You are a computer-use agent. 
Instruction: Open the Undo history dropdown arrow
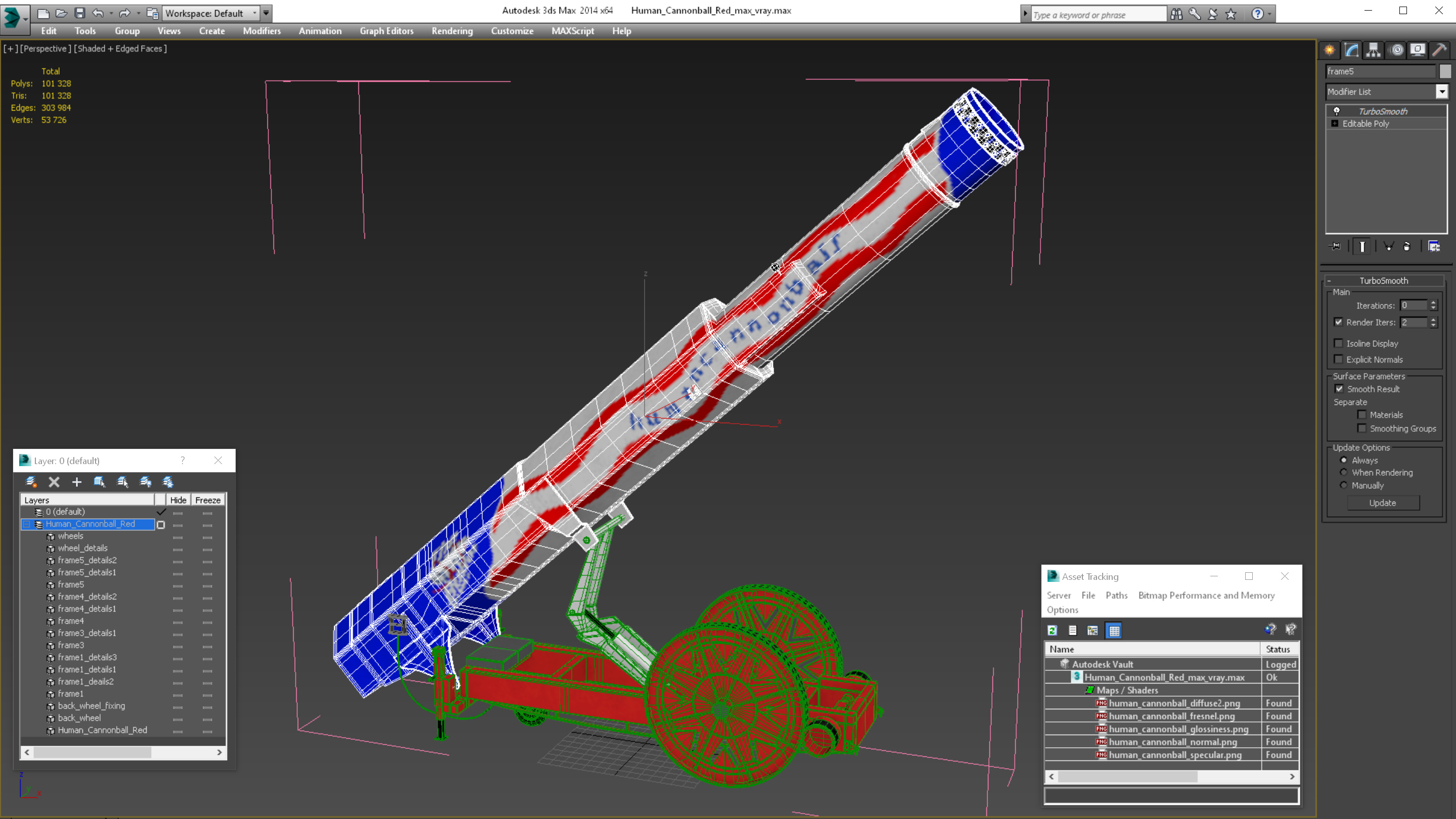click(111, 13)
